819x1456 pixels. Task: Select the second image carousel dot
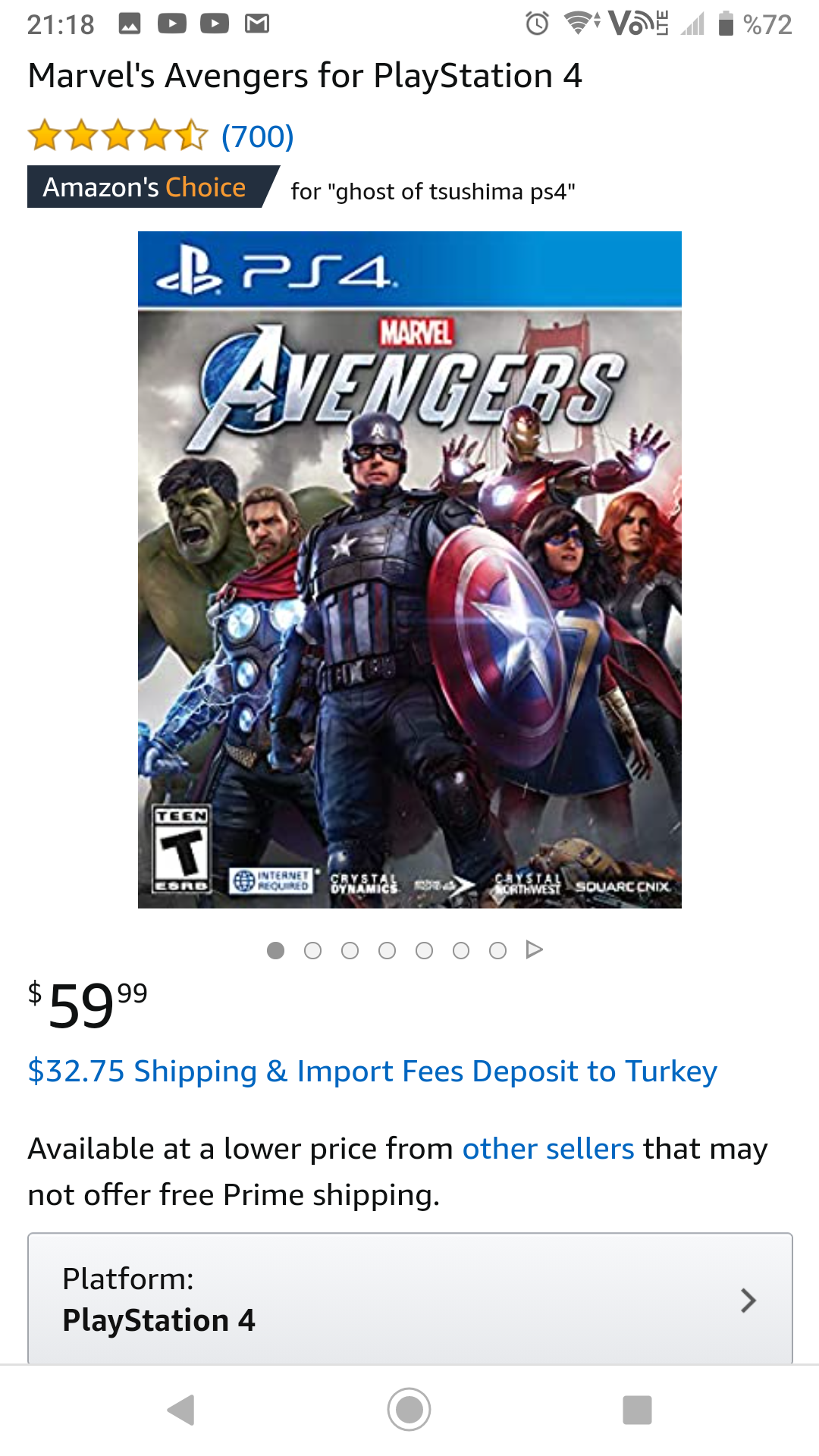click(312, 950)
